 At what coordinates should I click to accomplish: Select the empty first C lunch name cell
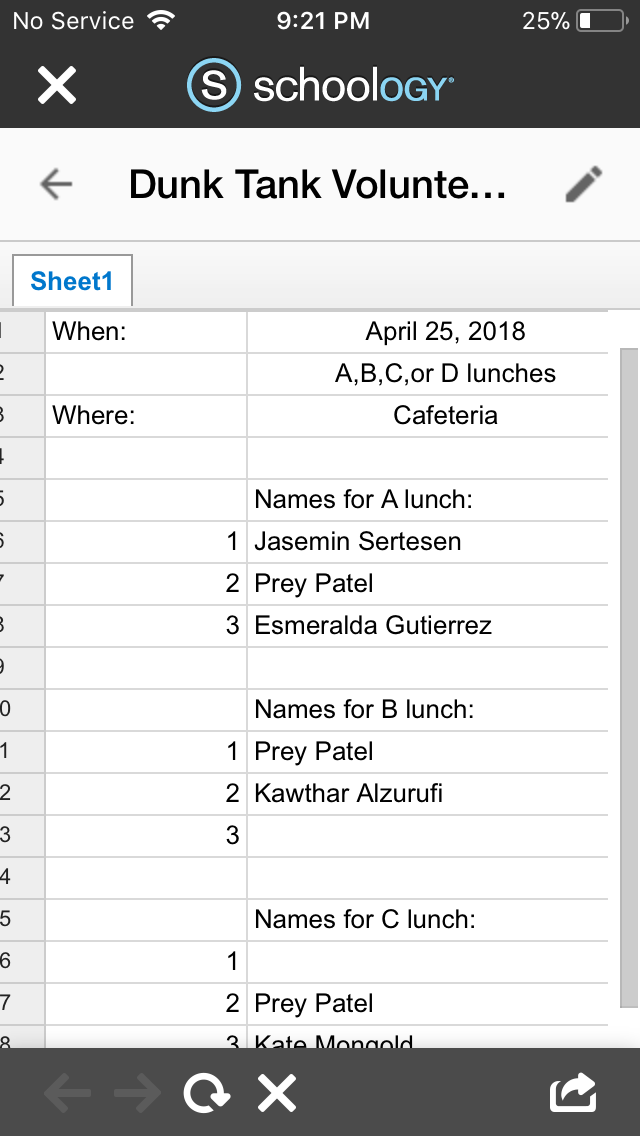click(x=427, y=962)
